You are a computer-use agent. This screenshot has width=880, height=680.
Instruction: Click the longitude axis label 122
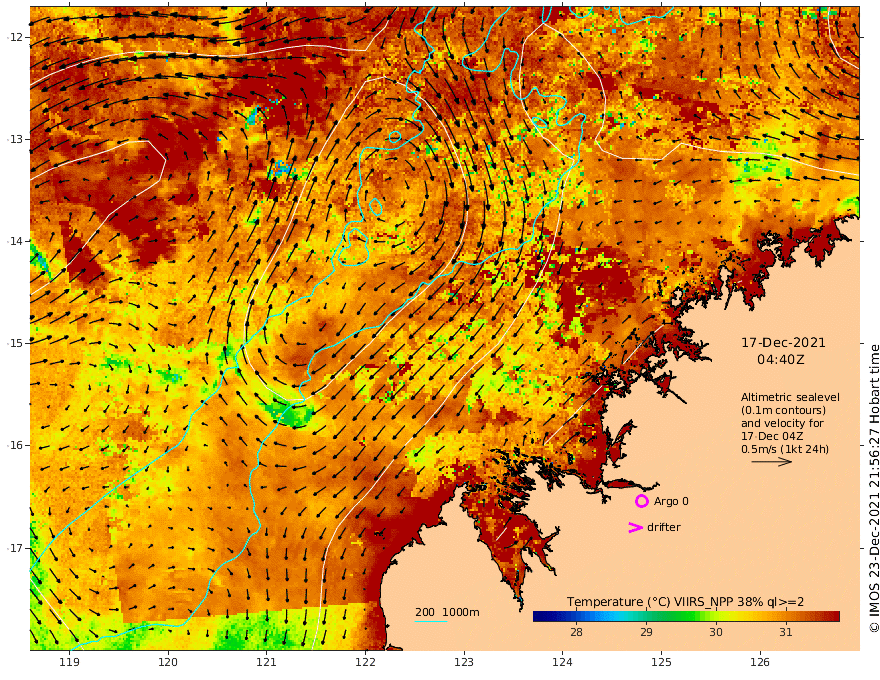coord(365,662)
